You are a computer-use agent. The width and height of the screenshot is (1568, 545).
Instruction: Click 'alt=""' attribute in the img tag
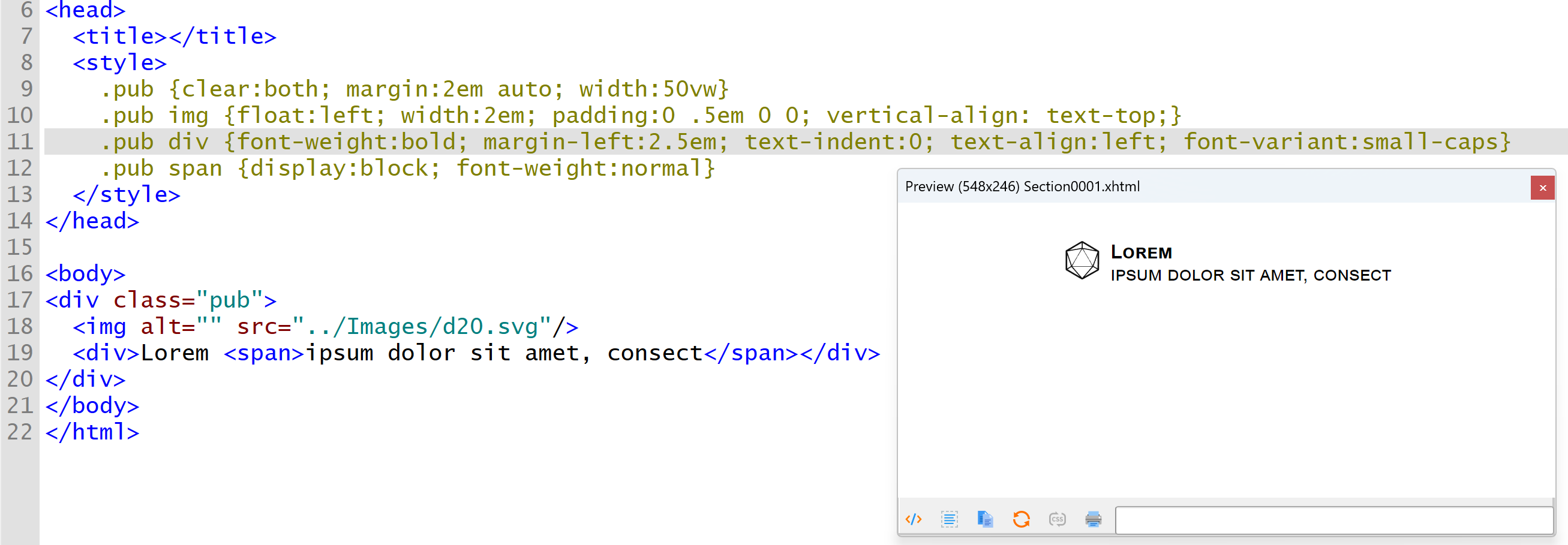(x=181, y=327)
